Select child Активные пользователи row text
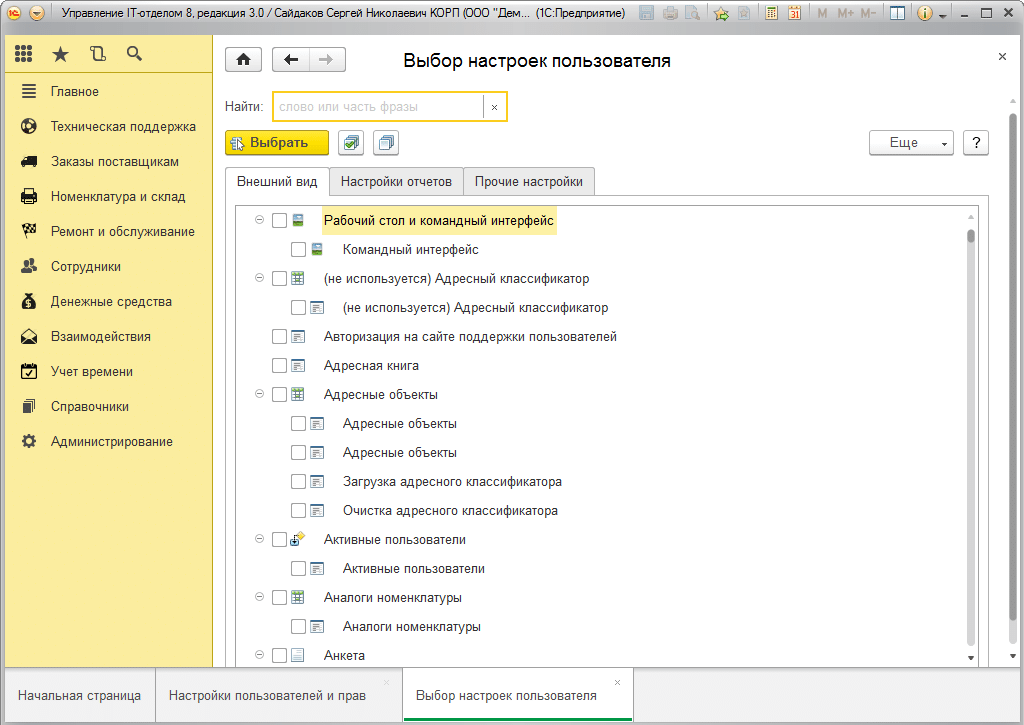The height and width of the screenshot is (725, 1024). coord(414,569)
